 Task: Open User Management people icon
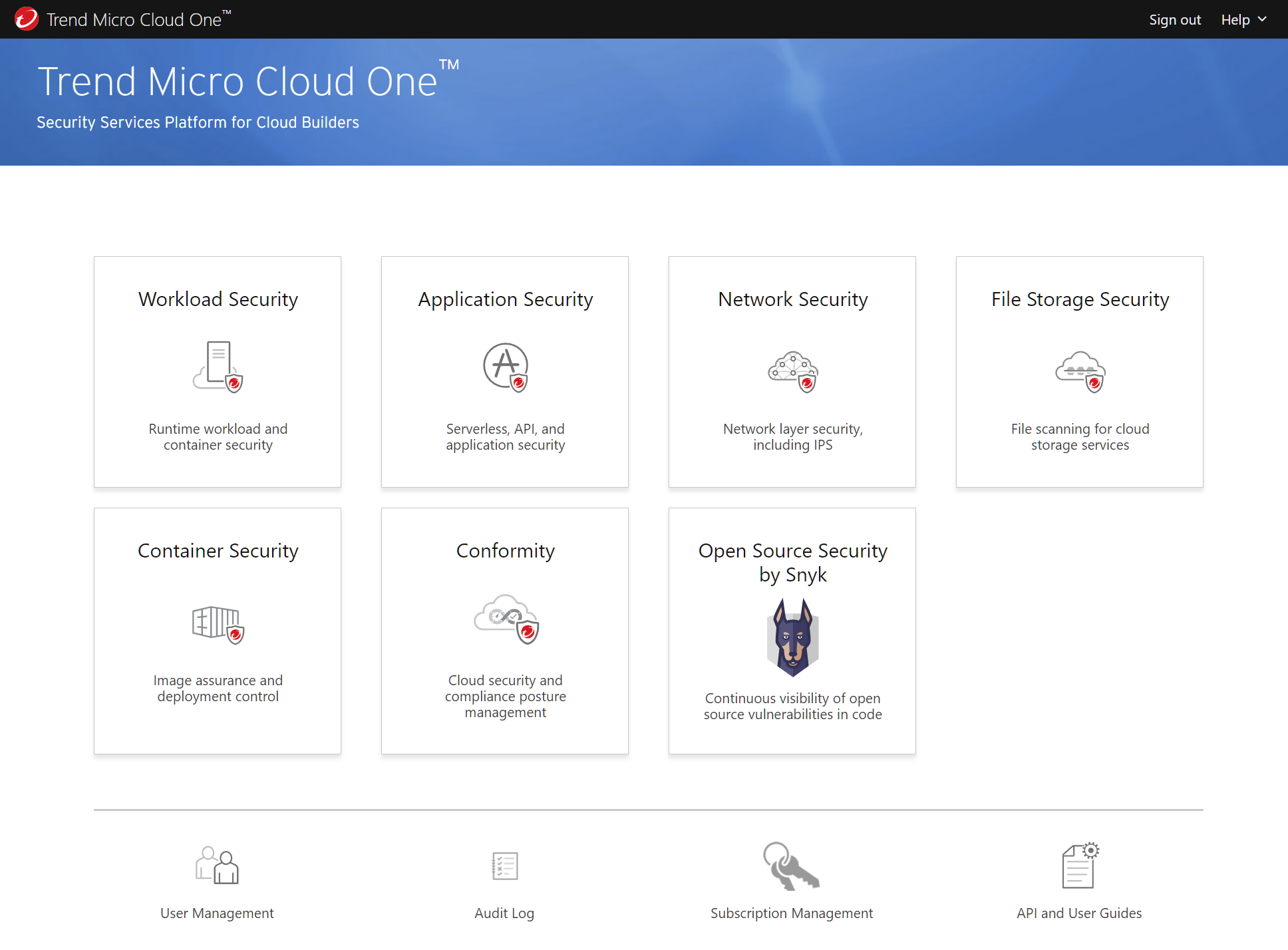click(x=218, y=865)
